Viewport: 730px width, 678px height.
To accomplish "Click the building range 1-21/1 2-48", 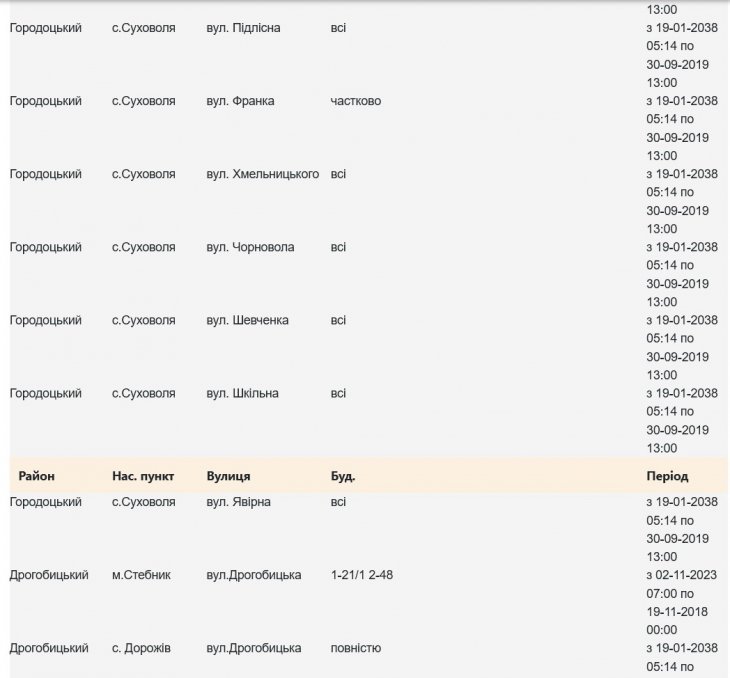I will tap(367, 575).
